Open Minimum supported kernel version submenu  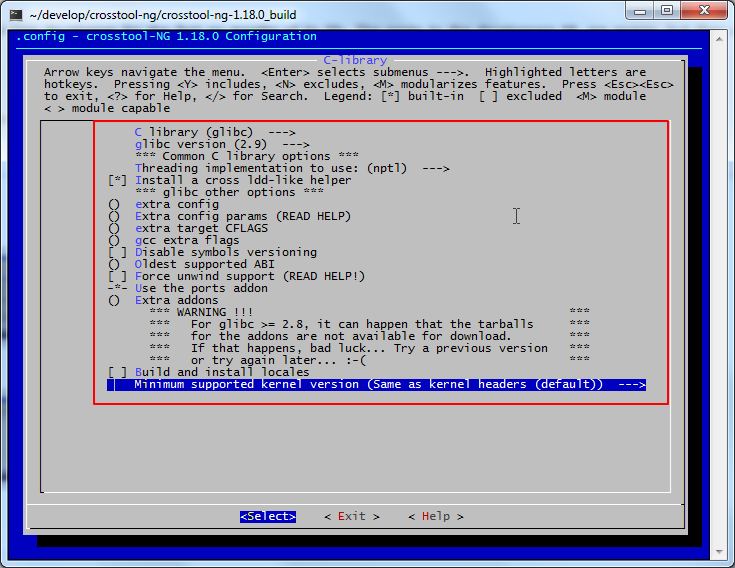click(376, 385)
